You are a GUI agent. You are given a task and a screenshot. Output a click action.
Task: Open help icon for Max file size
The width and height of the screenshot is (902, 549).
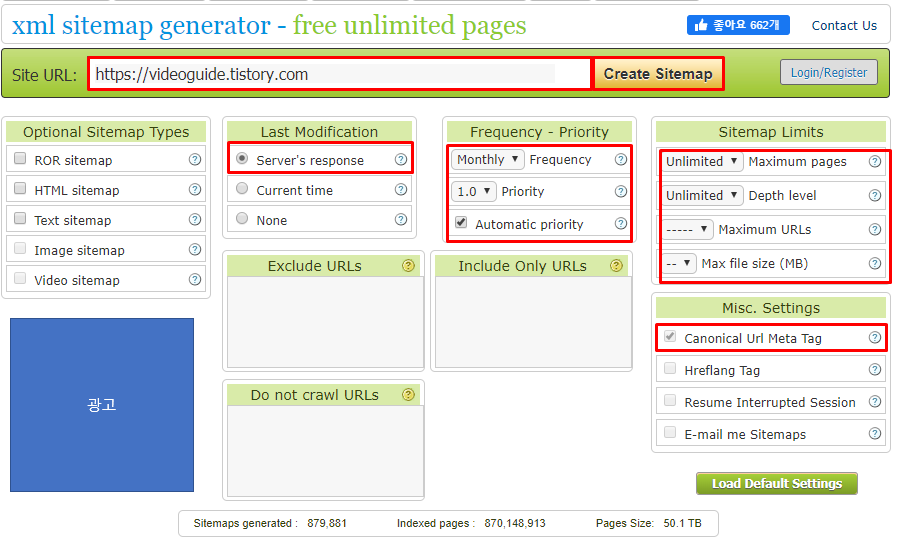875,264
